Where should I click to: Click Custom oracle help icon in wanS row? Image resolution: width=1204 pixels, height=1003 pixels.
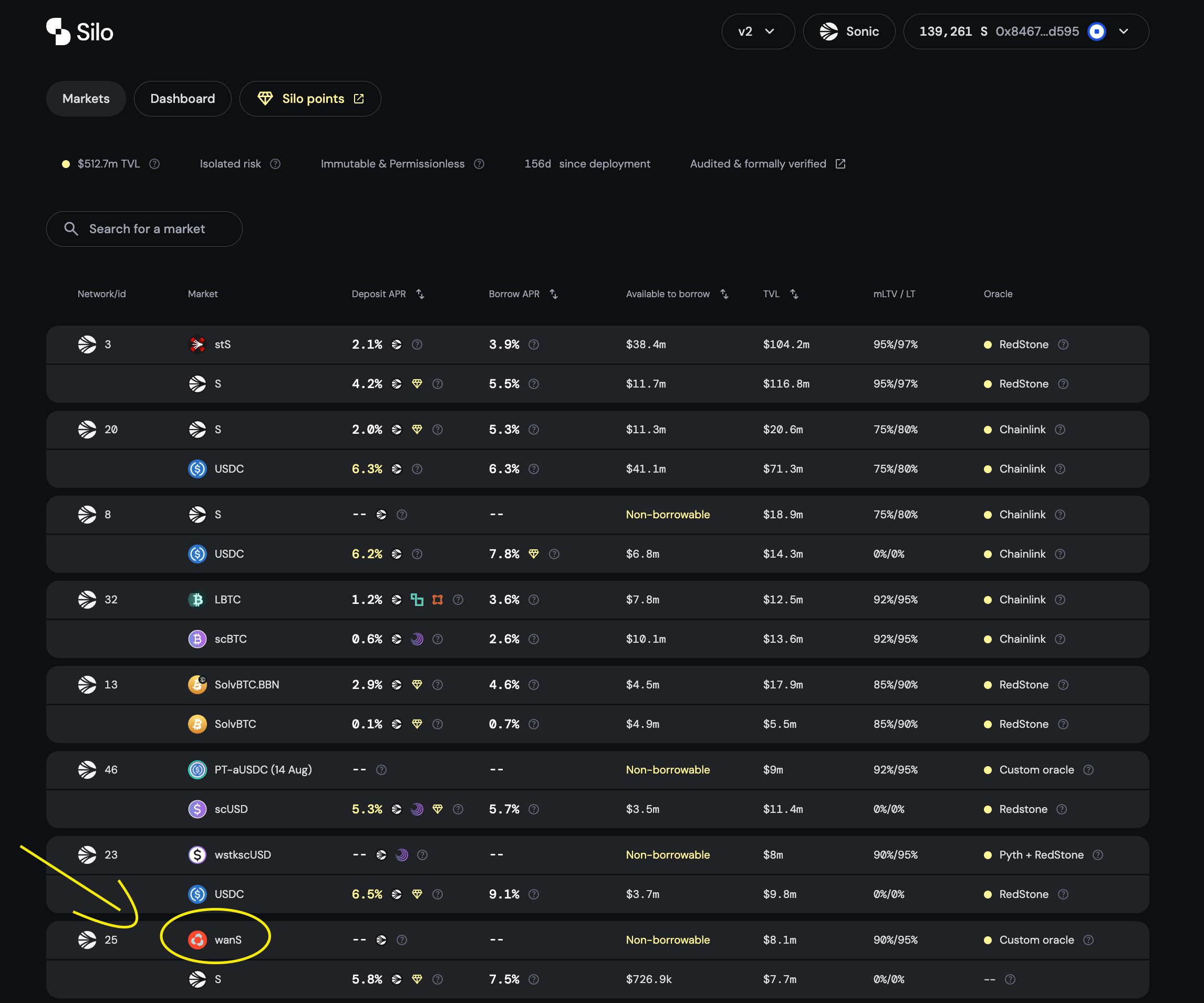(x=1088, y=940)
